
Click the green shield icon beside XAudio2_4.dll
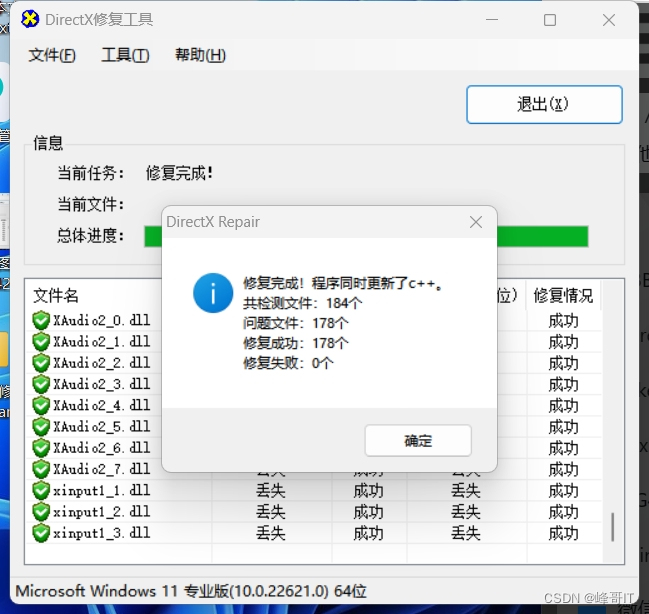click(41, 405)
